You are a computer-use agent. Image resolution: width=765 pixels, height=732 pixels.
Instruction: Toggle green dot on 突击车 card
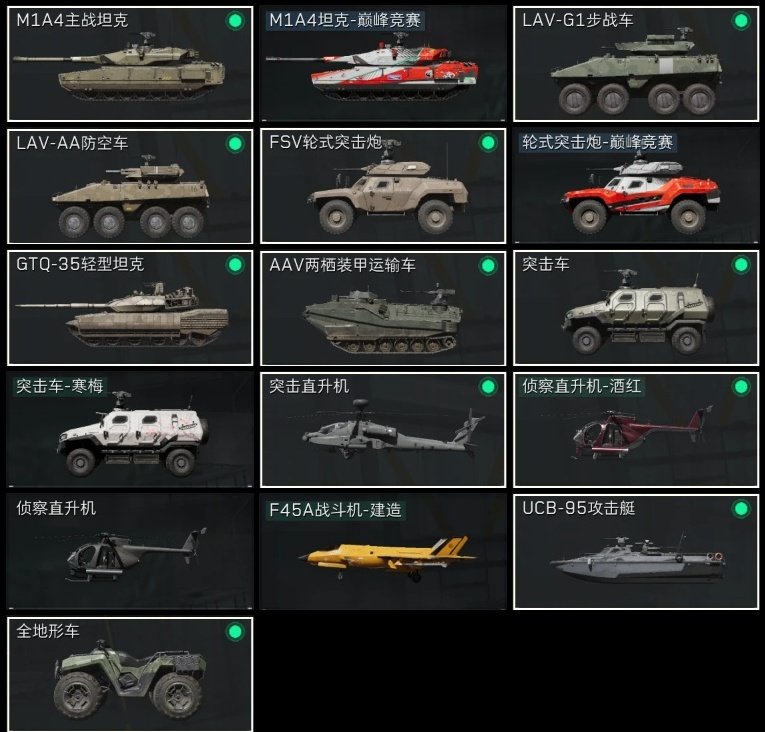click(741, 265)
